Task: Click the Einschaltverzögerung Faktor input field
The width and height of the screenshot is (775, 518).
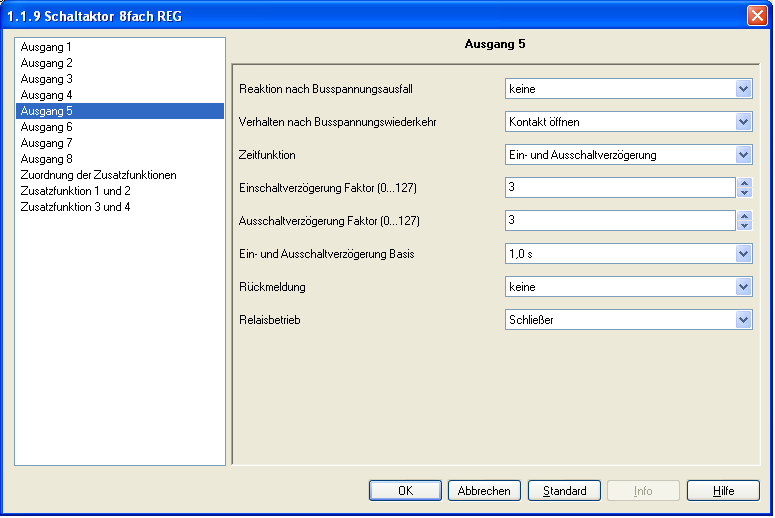Action: pyautogui.click(x=620, y=188)
